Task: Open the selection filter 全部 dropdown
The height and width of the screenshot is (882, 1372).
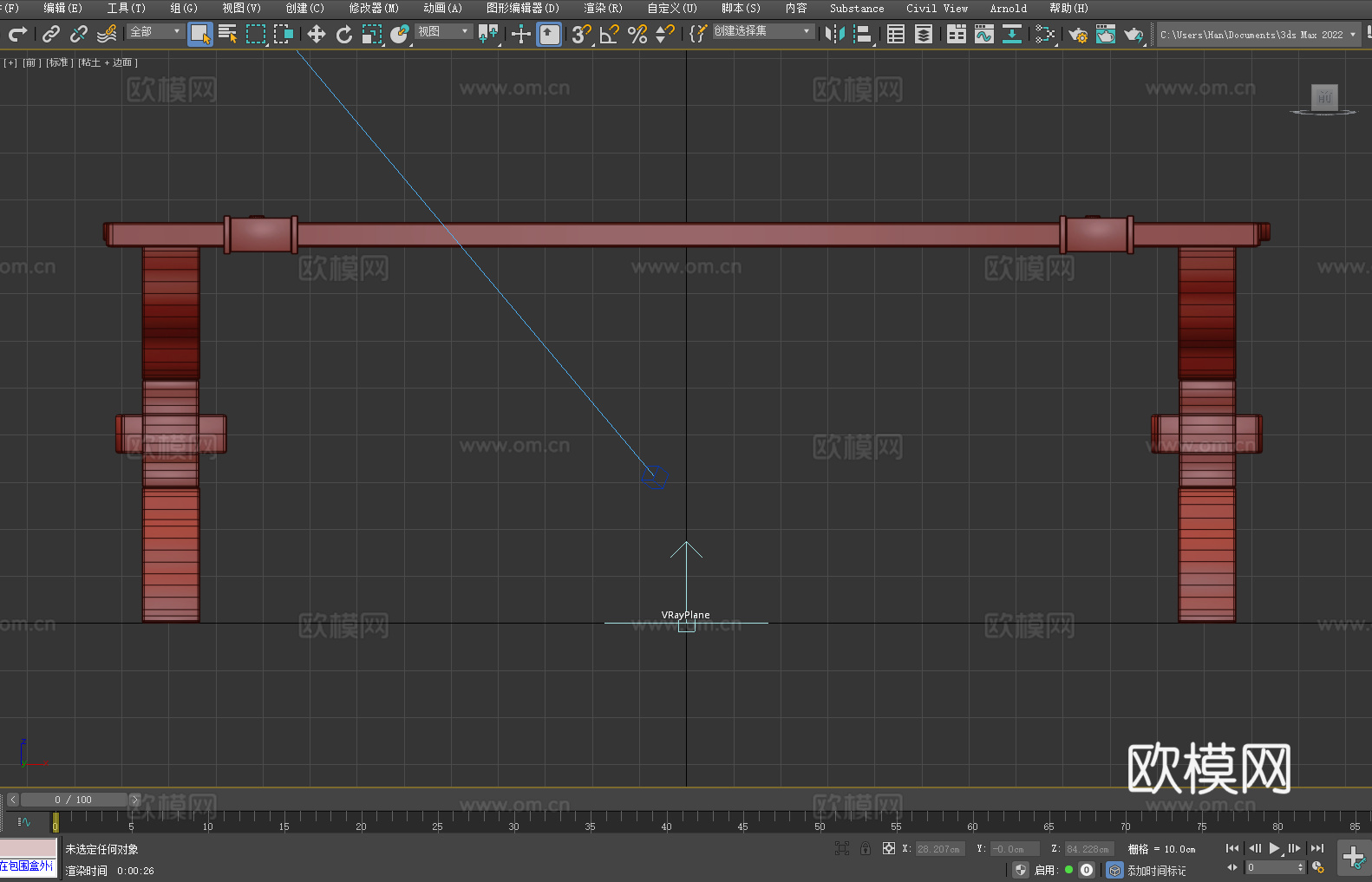Action: 155,31
